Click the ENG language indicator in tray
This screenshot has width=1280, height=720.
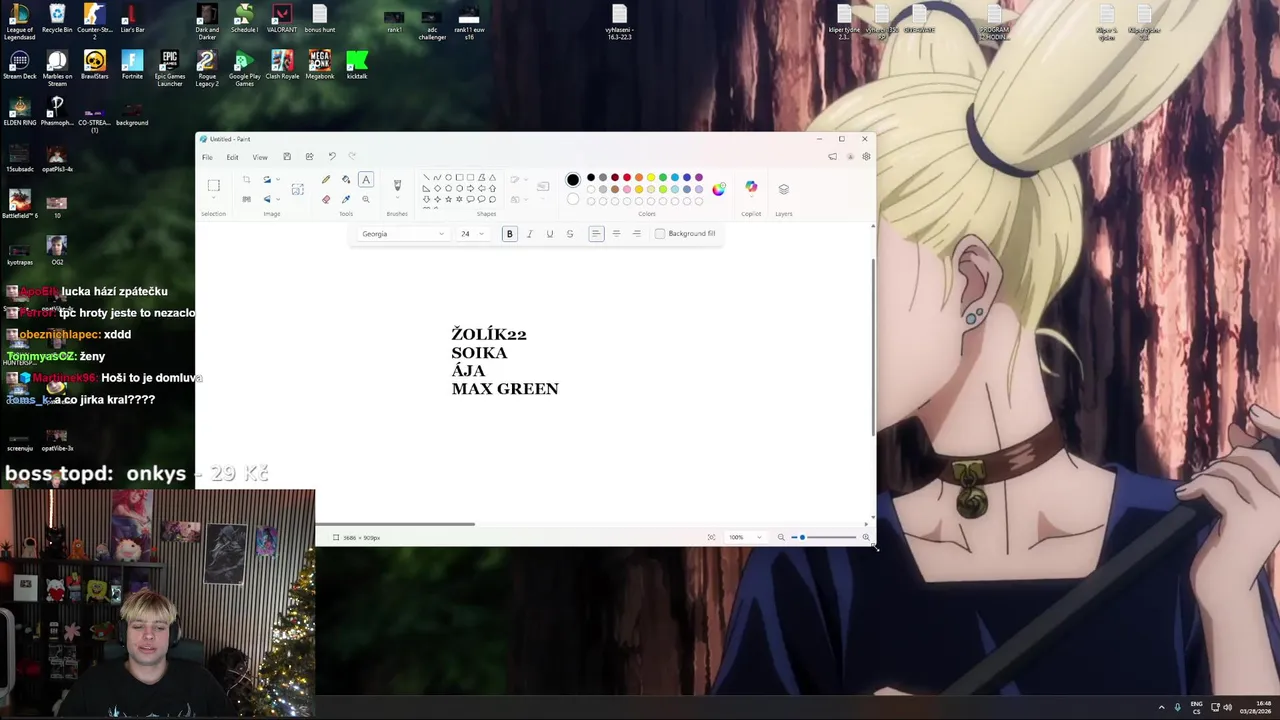pyautogui.click(x=1196, y=707)
